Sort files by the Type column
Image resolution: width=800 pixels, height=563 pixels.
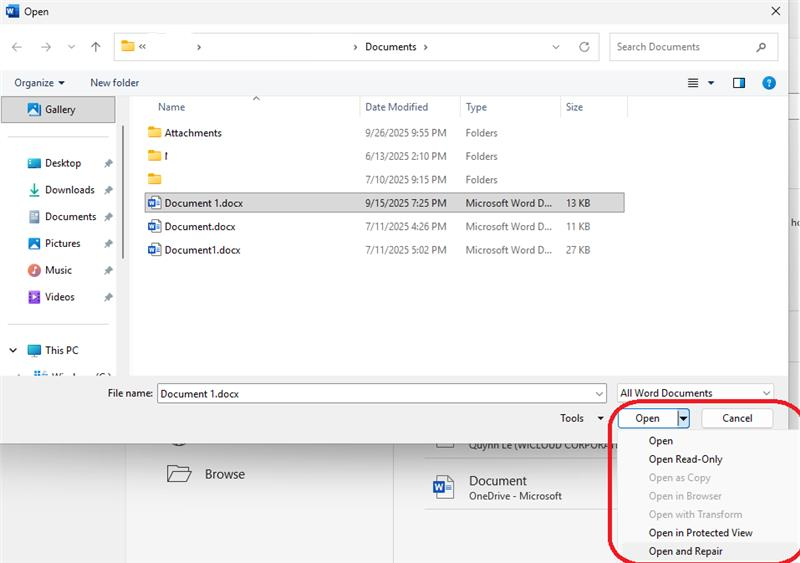pos(476,107)
